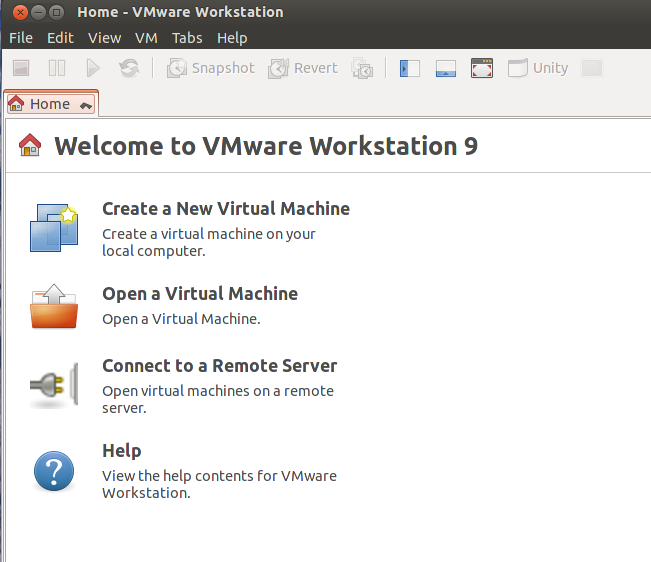Close the VMware Workstation window
The image size is (651, 562).
point(20,12)
